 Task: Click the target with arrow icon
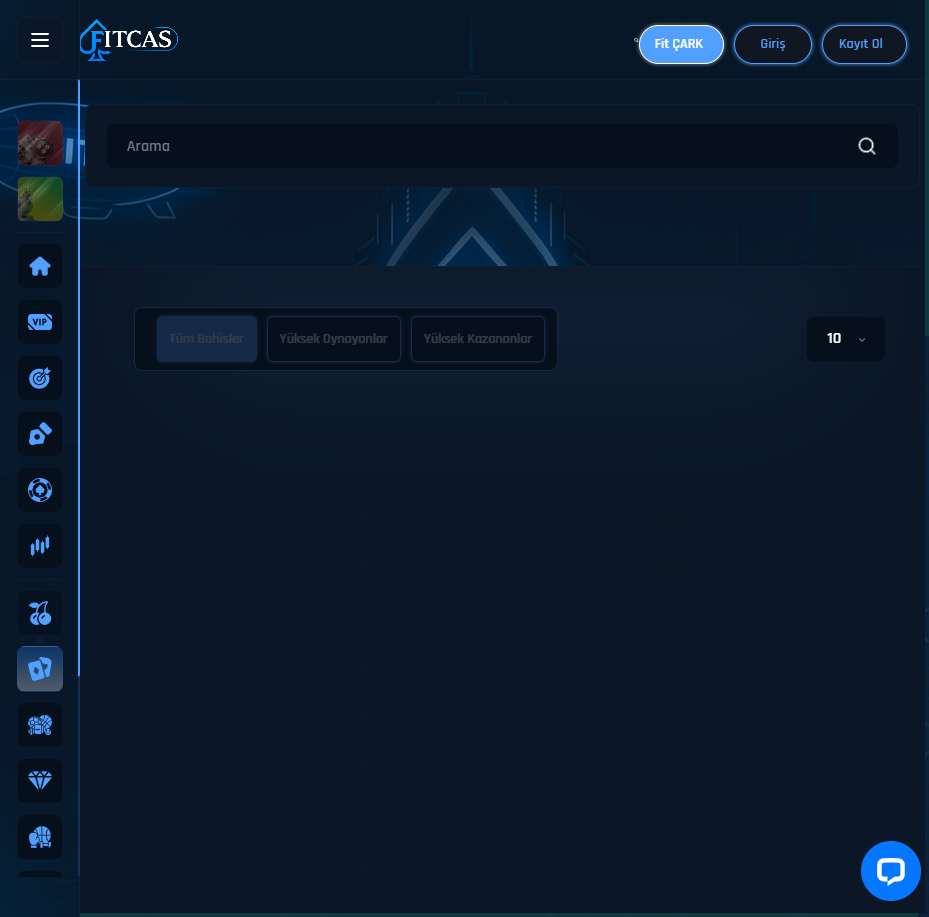[40, 378]
